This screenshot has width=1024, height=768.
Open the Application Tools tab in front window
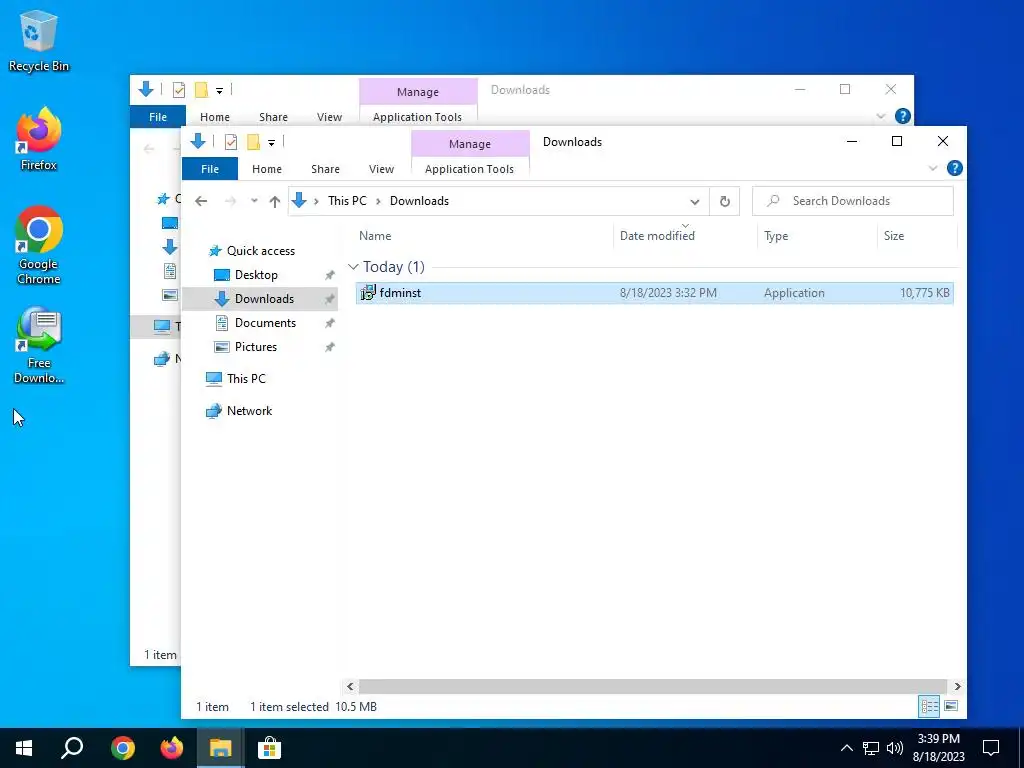(470, 168)
